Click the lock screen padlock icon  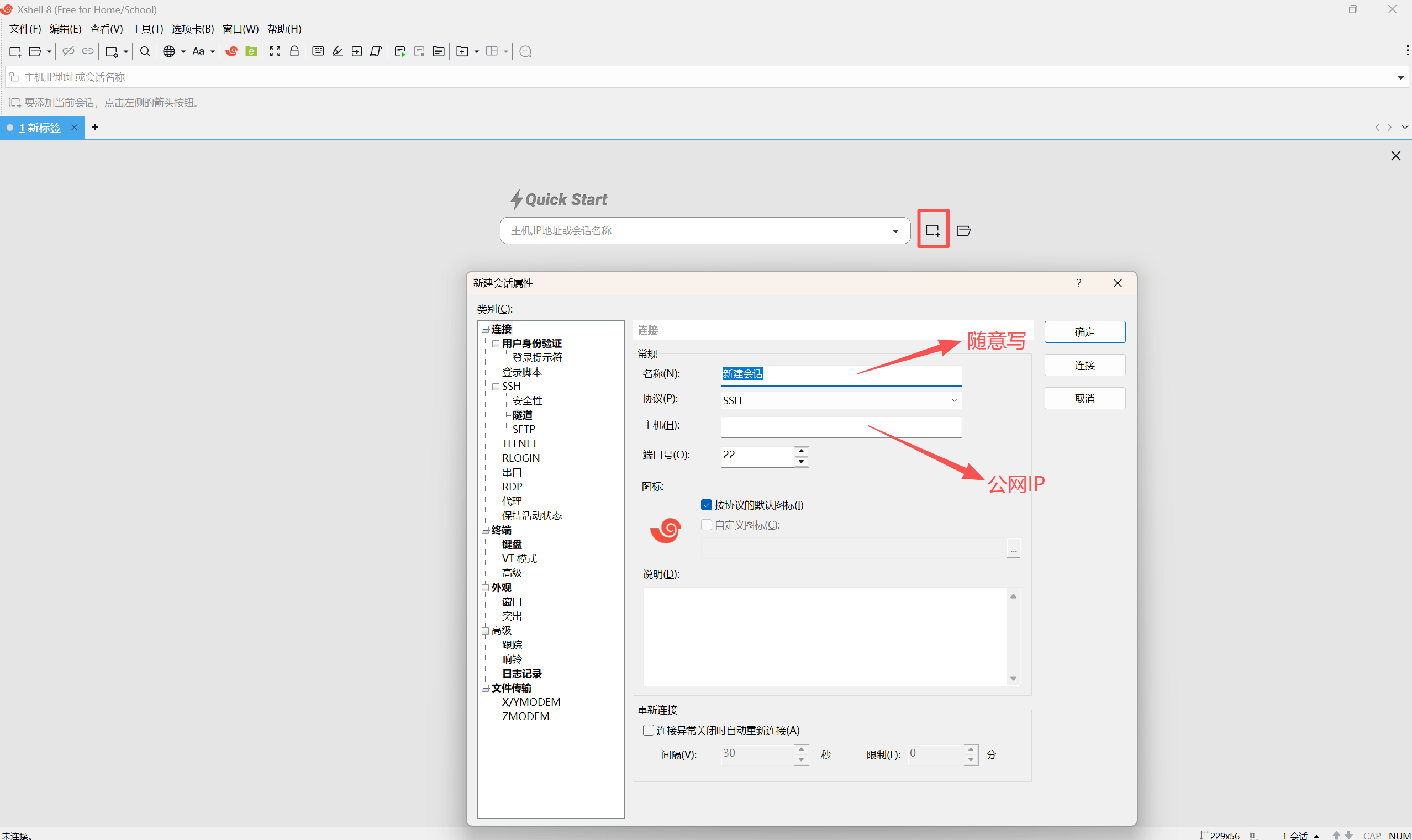(294, 51)
